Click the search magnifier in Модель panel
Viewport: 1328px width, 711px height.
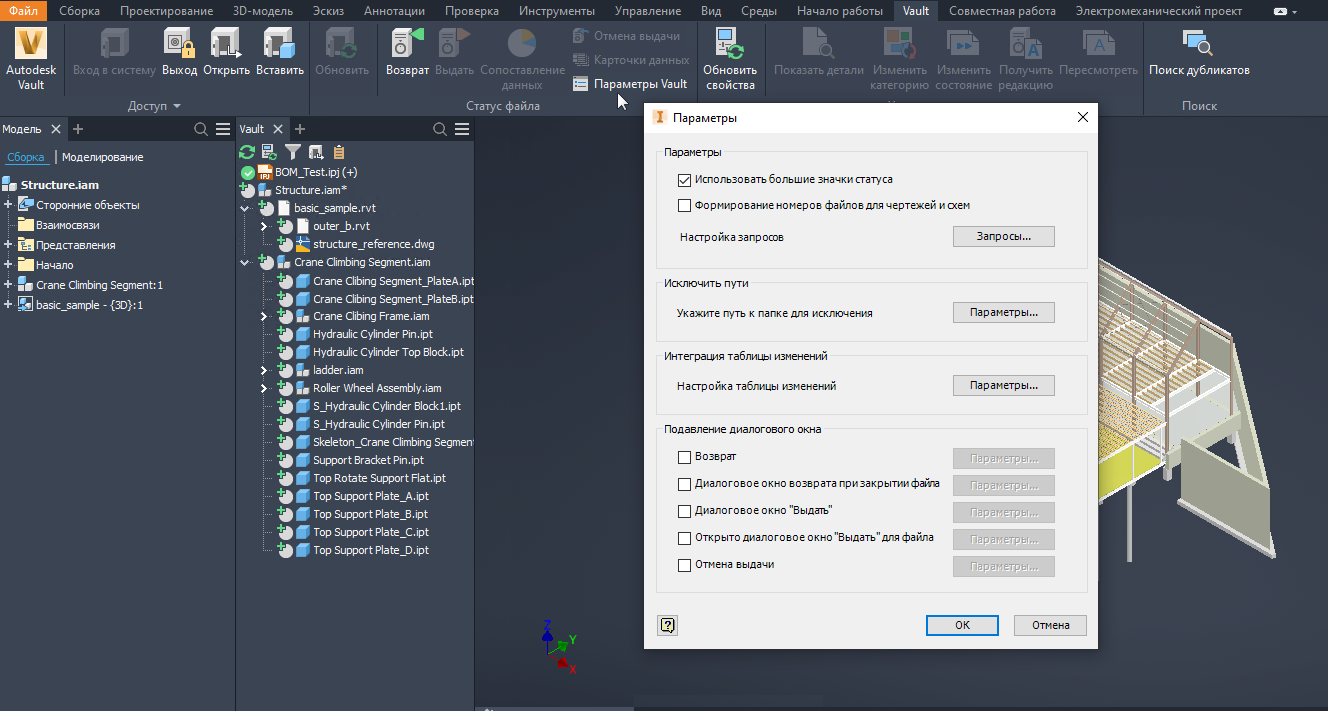pyautogui.click(x=201, y=129)
